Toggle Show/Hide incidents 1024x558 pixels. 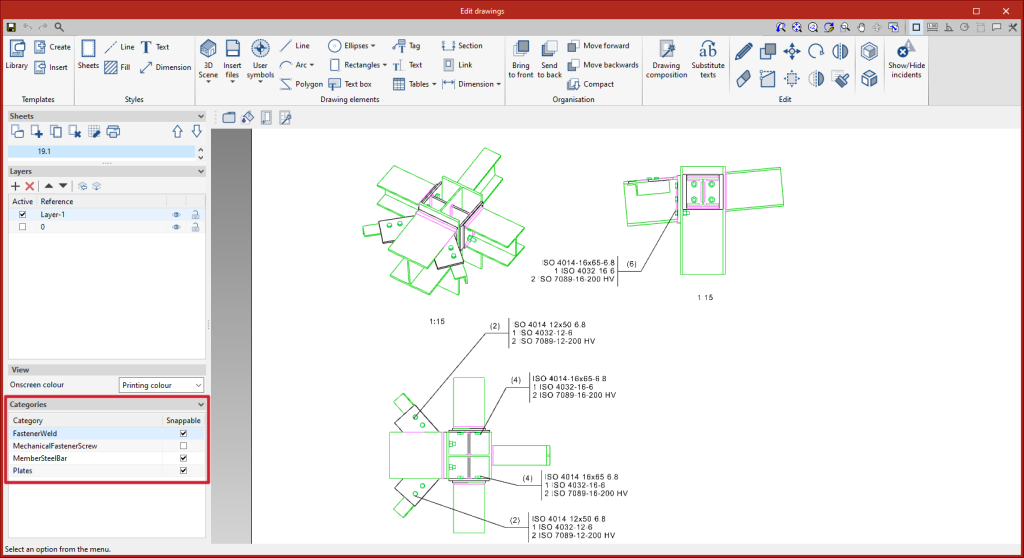coord(906,59)
